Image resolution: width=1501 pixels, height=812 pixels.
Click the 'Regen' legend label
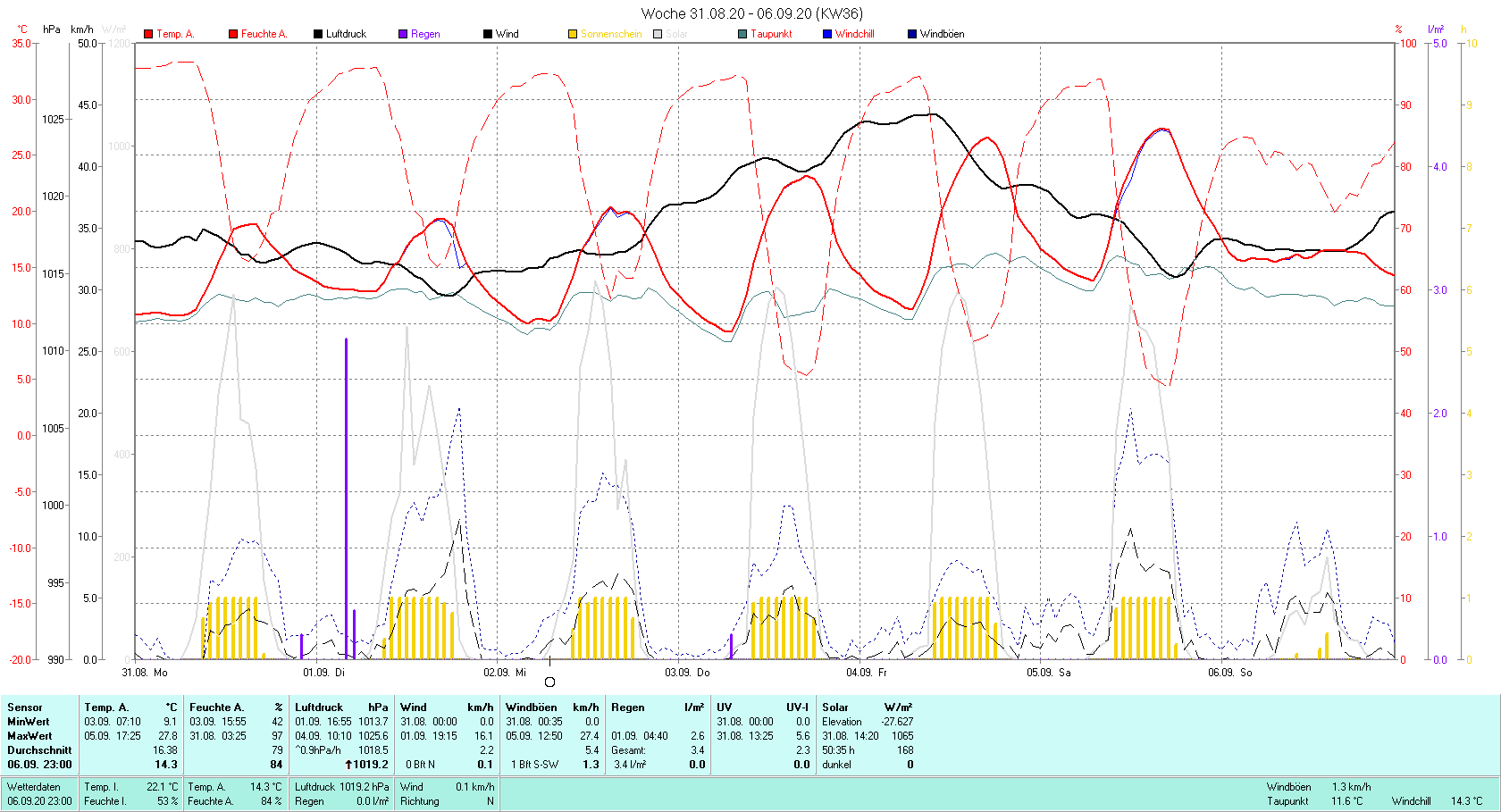[x=425, y=34]
